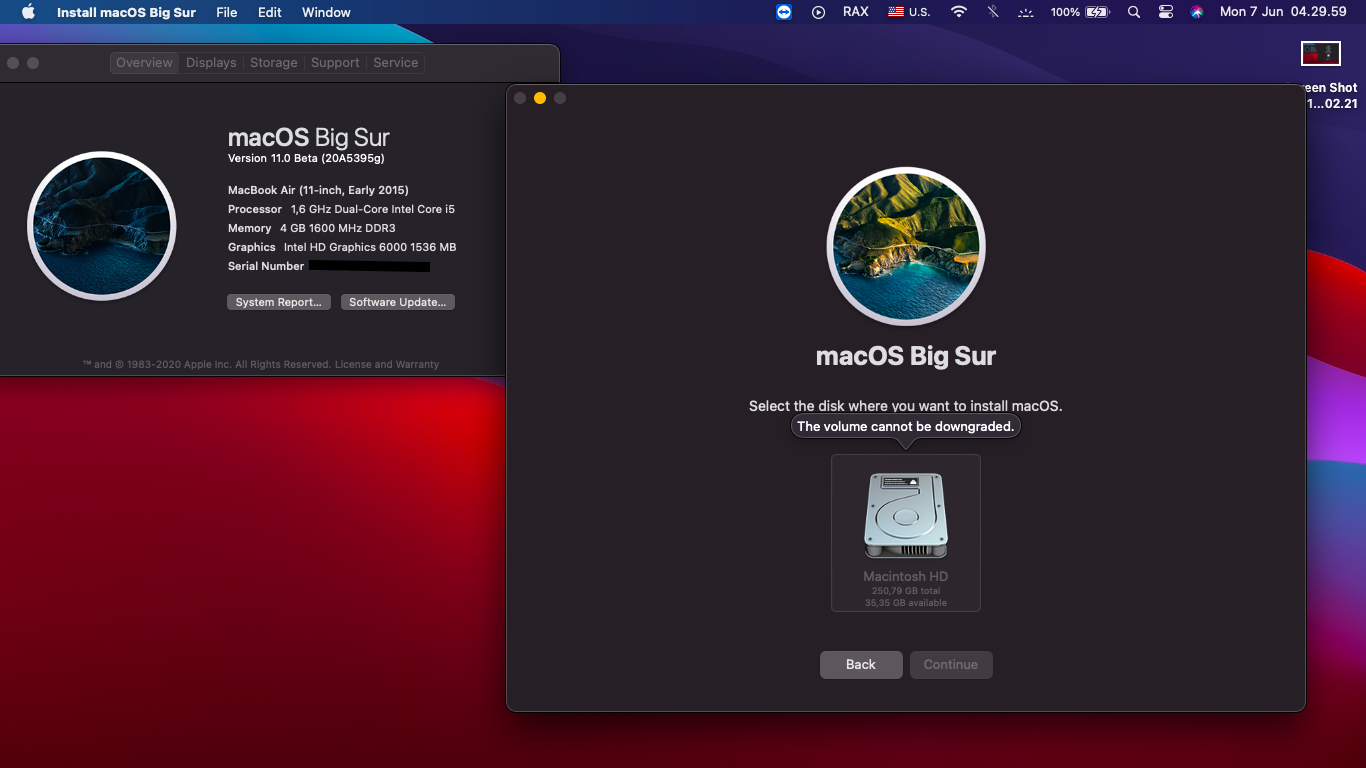The height and width of the screenshot is (768, 1366).
Task: Open the U.S. input source menu
Action: pyautogui.click(x=909, y=12)
